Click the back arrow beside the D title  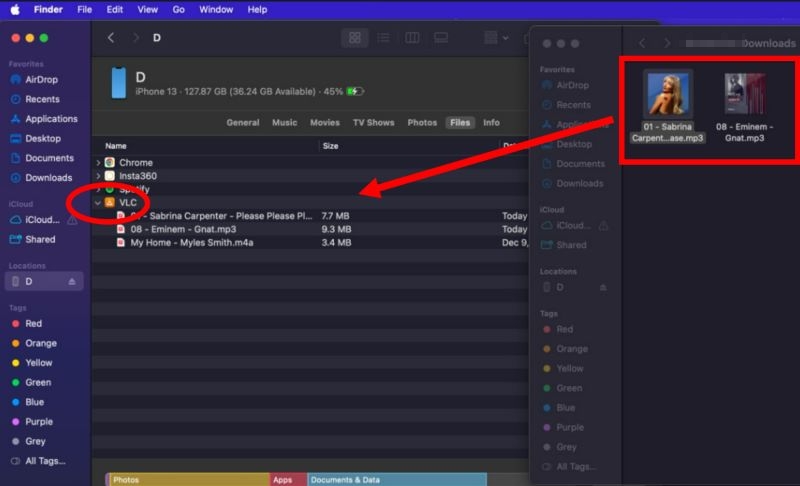(x=111, y=38)
